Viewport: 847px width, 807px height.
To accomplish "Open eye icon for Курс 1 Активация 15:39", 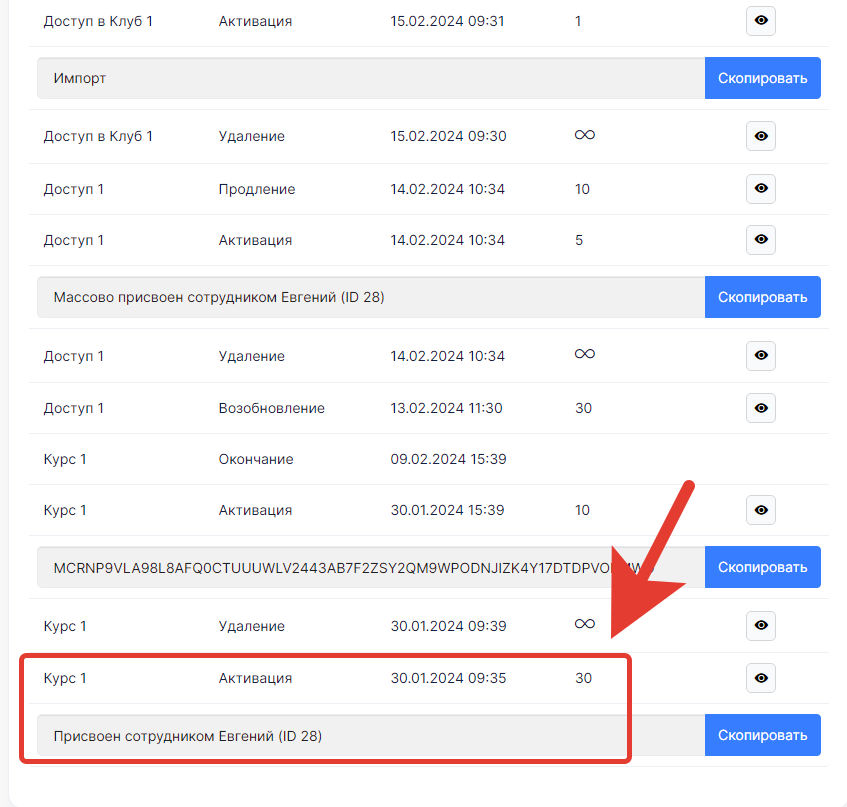I will [x=761, y=510].
